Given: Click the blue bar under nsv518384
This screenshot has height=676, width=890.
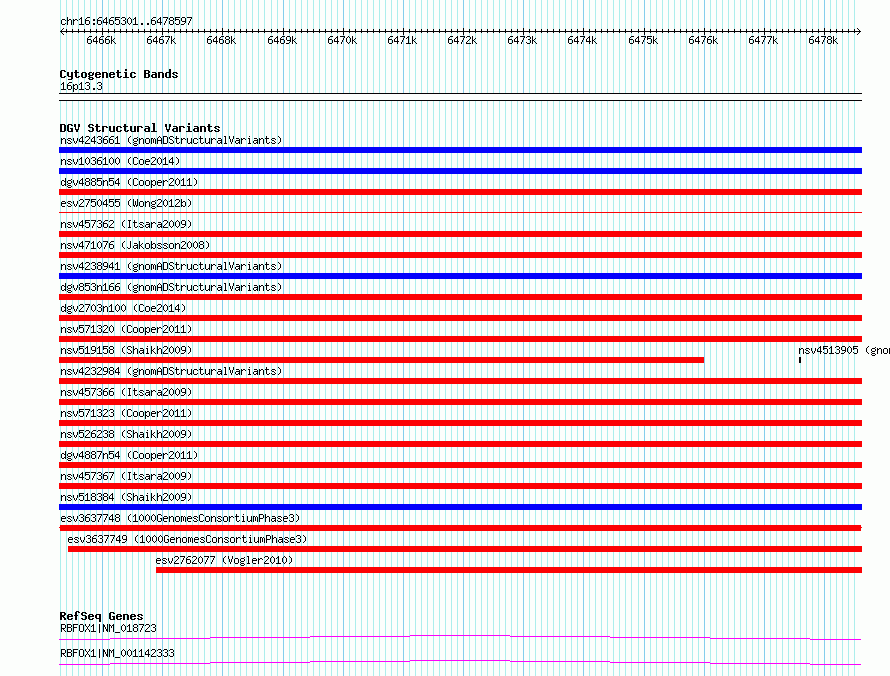Looking at the screenshot, I should pyautogui.click(x=460, y=507).
